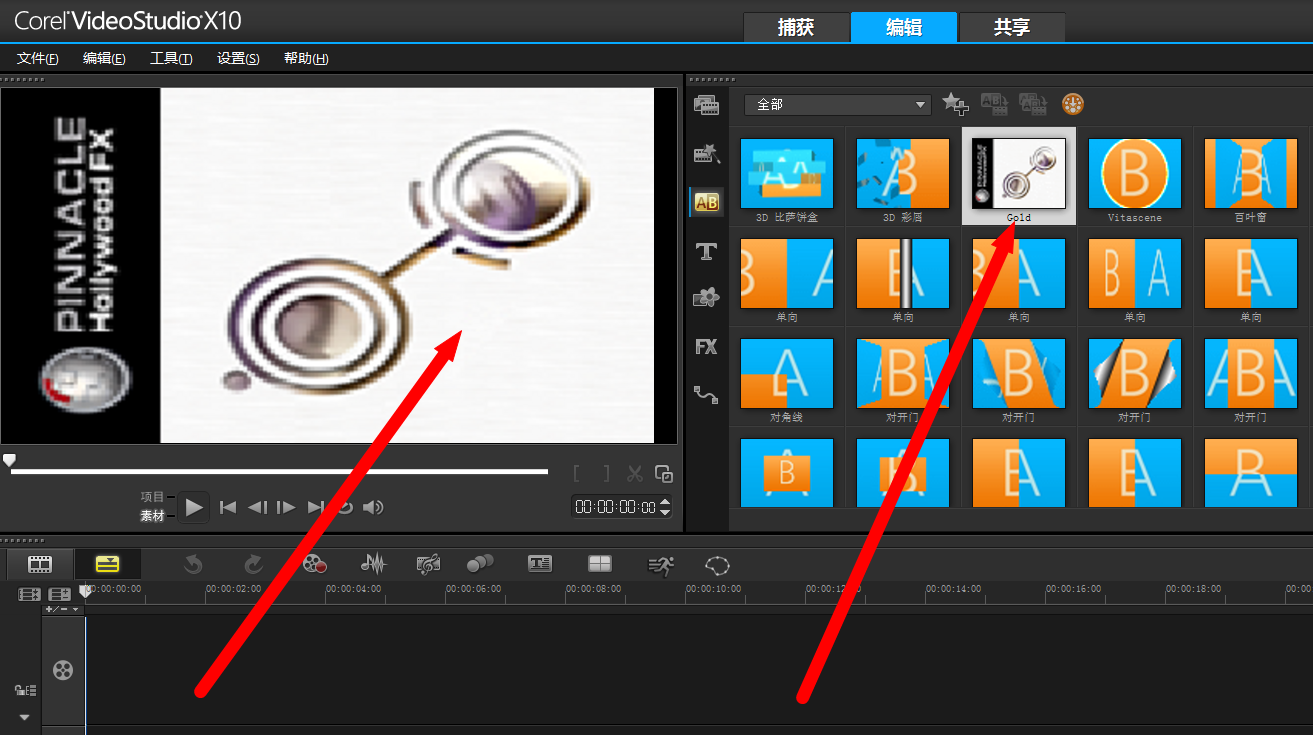The image size is (1313, 735).
Task: Open the Record/Capture option film-reel icon
Action: pos(315,564)
